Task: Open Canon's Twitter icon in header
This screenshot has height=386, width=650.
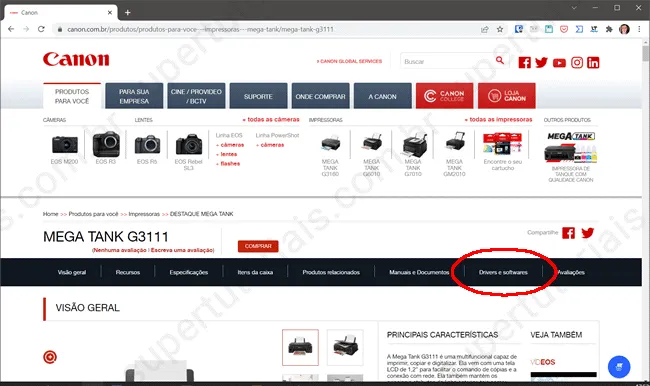Action: click(x=541, y=62)
